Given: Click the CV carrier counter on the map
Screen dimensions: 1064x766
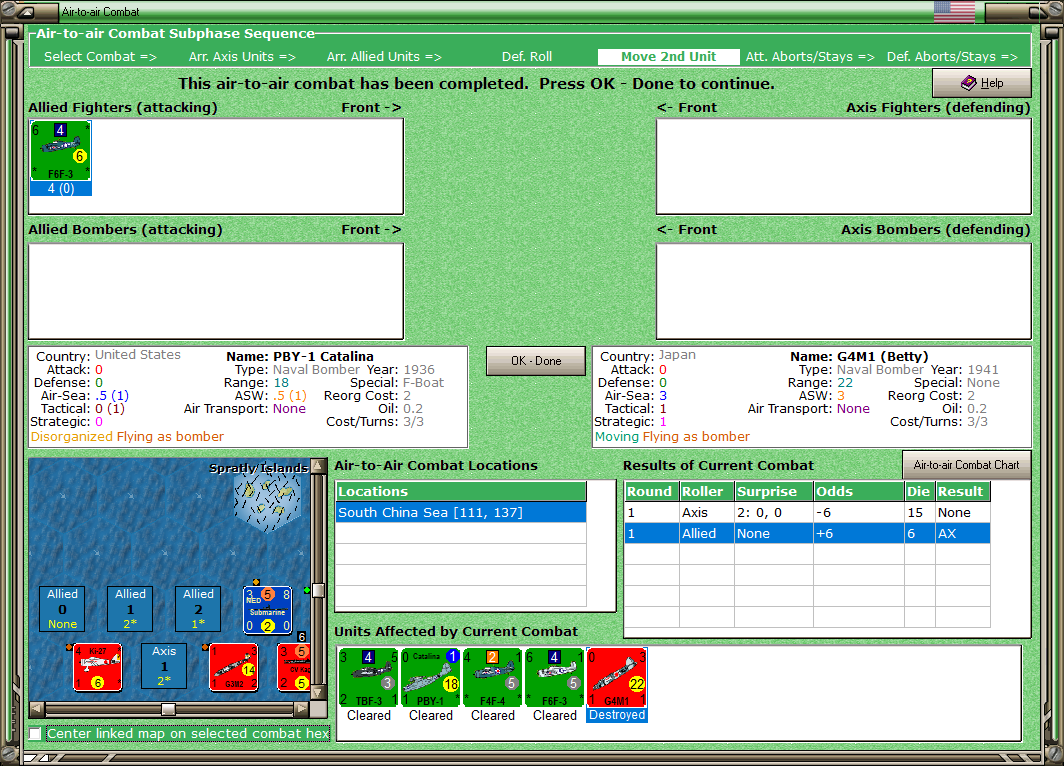Looking at the screenshot, I should tap(294, 668).
